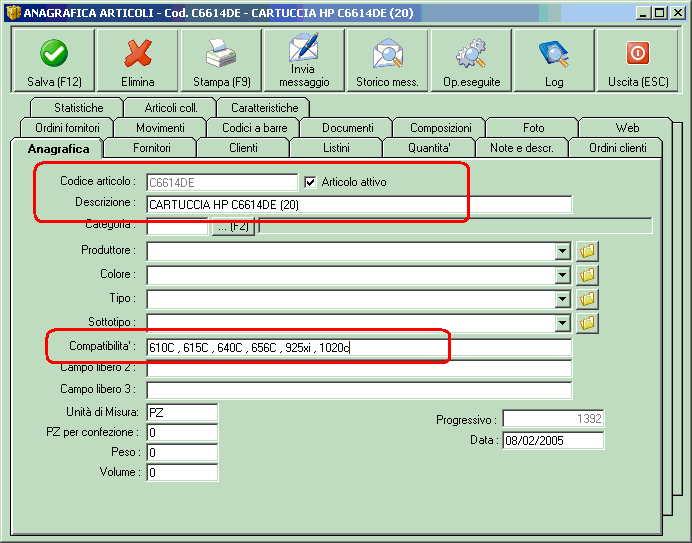Screen dimensions: 692x543
Task: Select the Listini tab
Action: pos(336,148)
